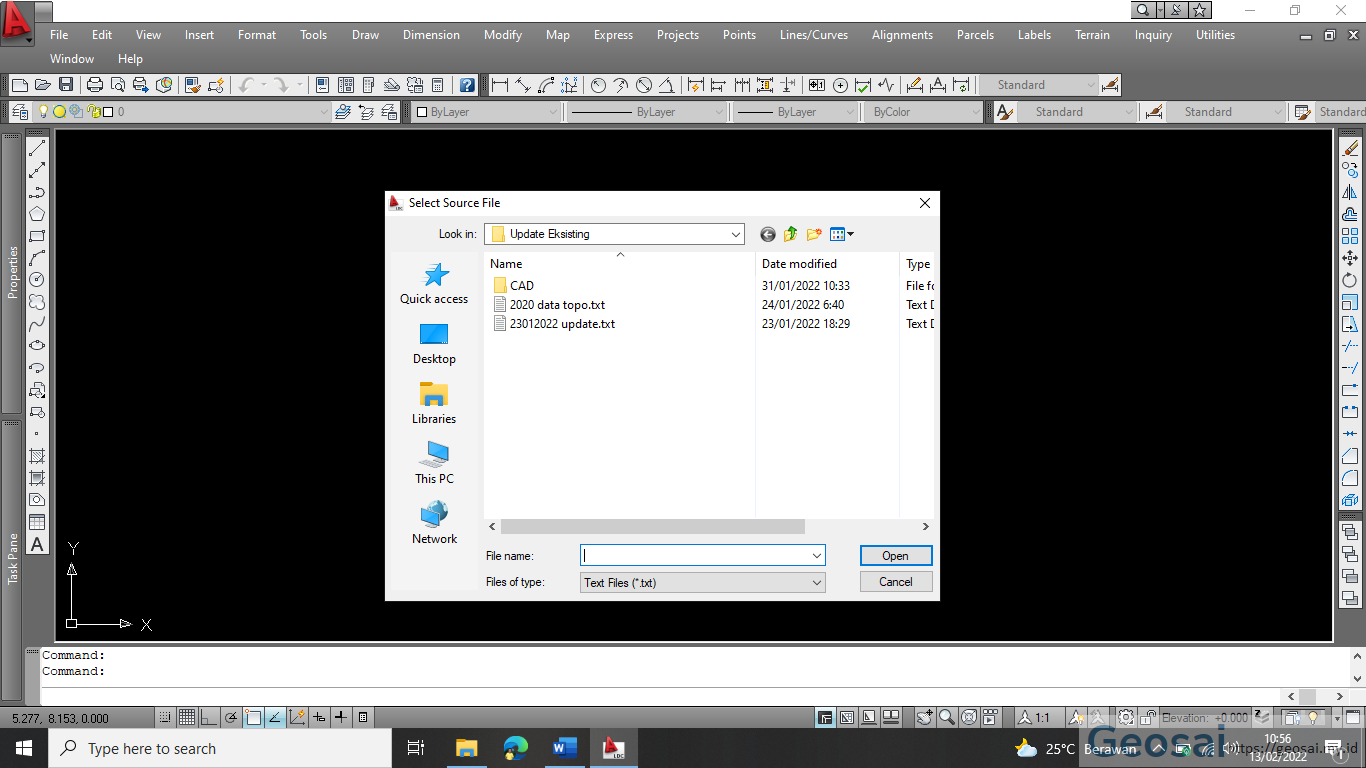Screen dimensions: 1366x768
Task: Click the Help question-mark toolbar icon
Action: (466, 85)
